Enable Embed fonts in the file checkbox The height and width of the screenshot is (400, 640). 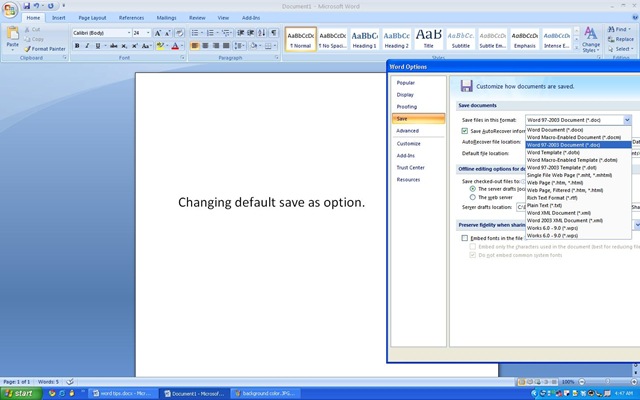(464, 238)
